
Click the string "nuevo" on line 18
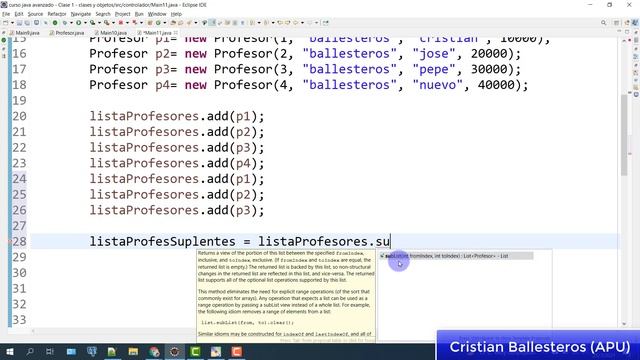(x=438, y=85)
